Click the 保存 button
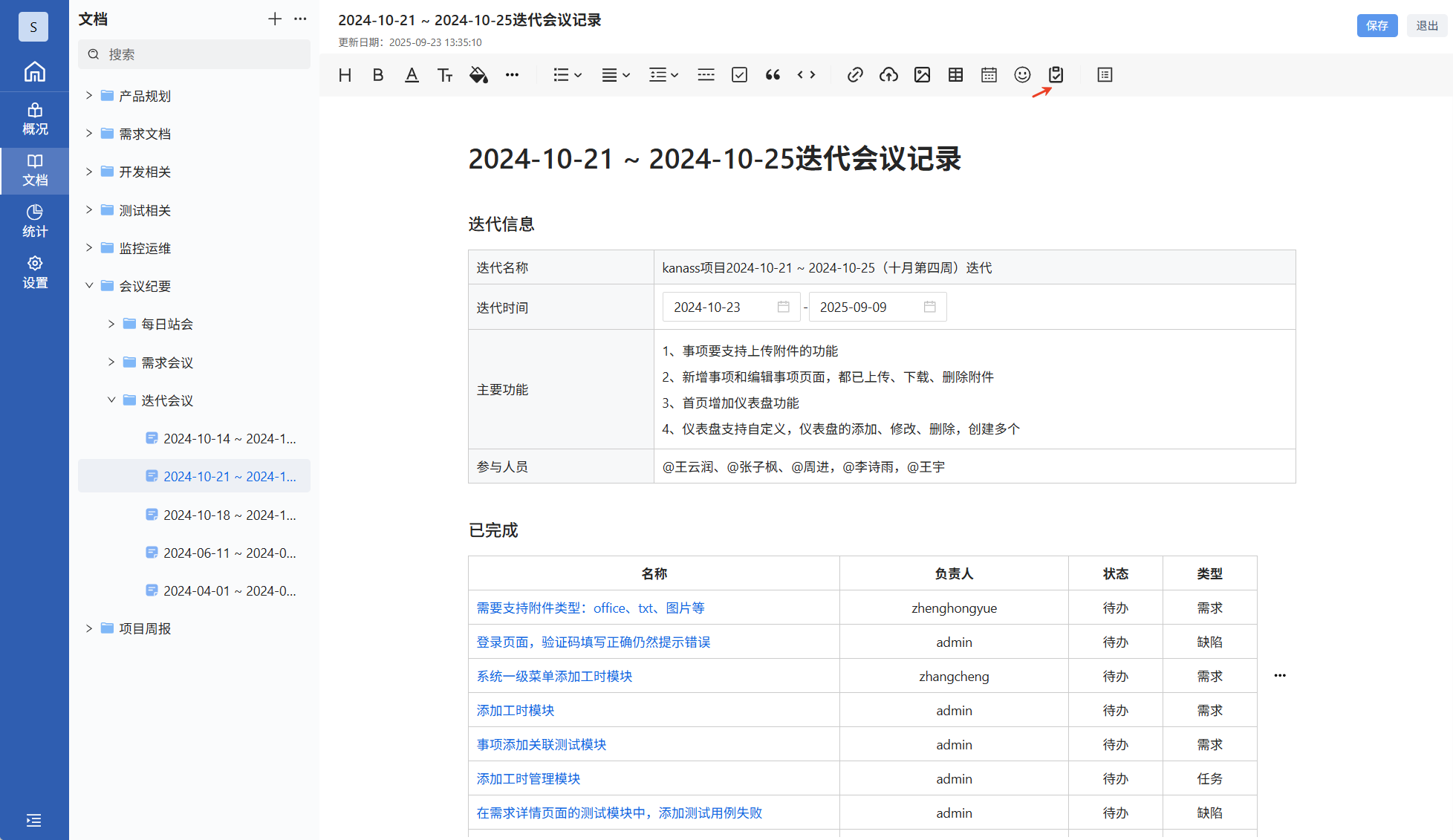Viewport: 1453px width, 840px height. (x=1376, y=25)
